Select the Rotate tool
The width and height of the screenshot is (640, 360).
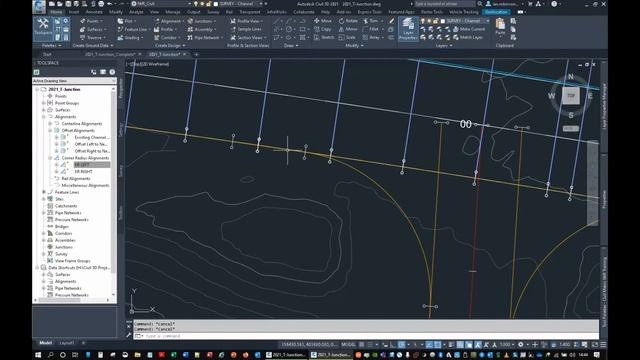348,21
